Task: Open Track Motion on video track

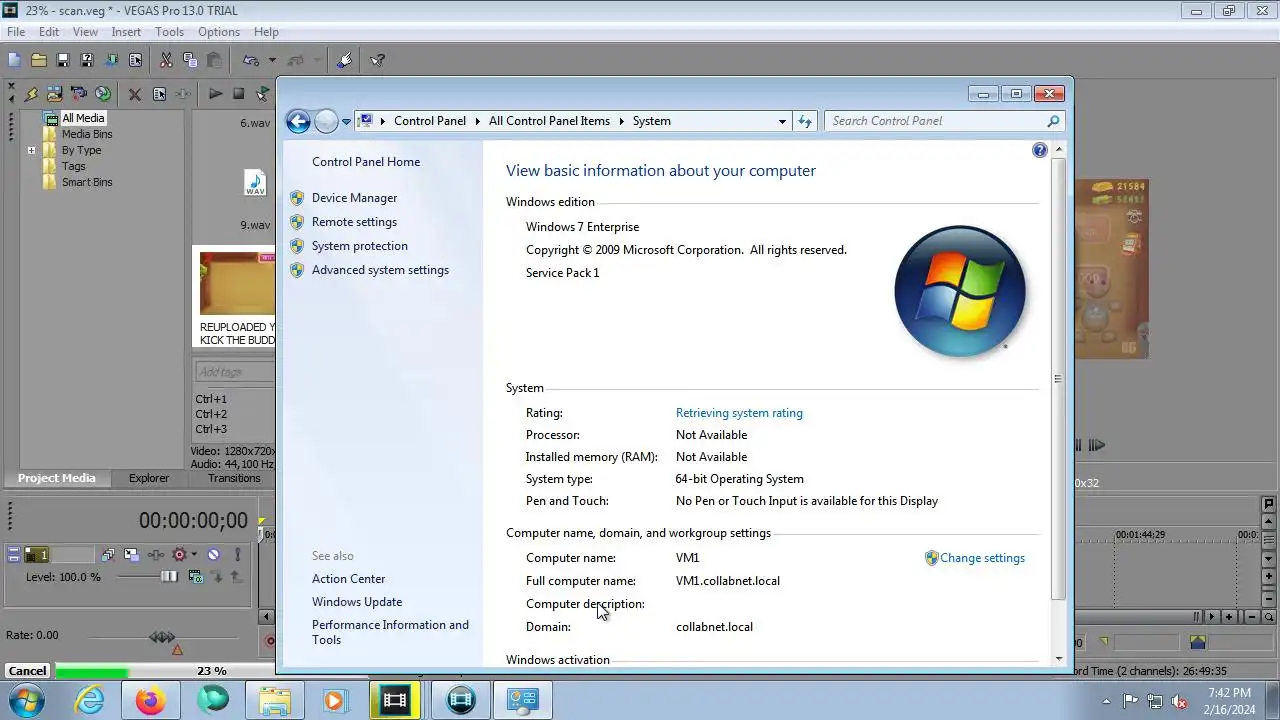Action: coord(131,555)
